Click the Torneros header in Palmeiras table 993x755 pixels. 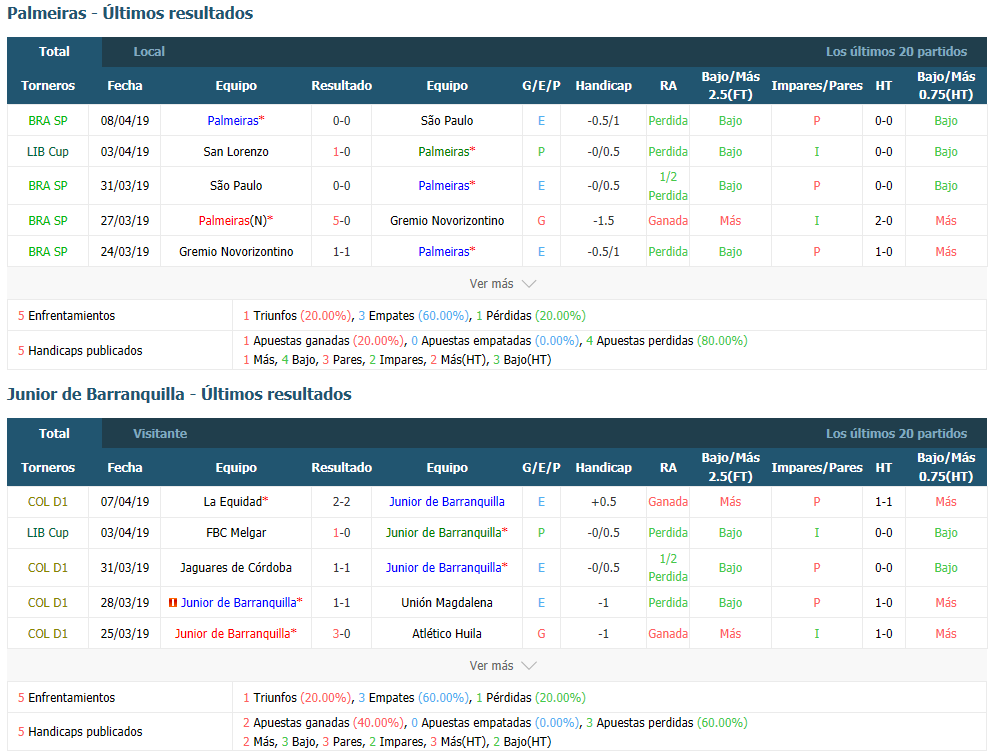[47, 86]
